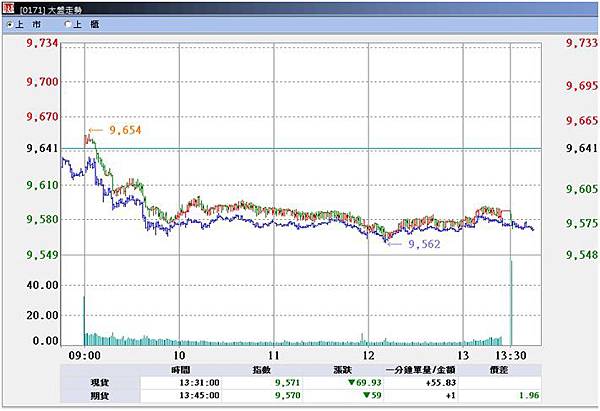Click the 9,562 low price label
600x411 pixels.
424,244
